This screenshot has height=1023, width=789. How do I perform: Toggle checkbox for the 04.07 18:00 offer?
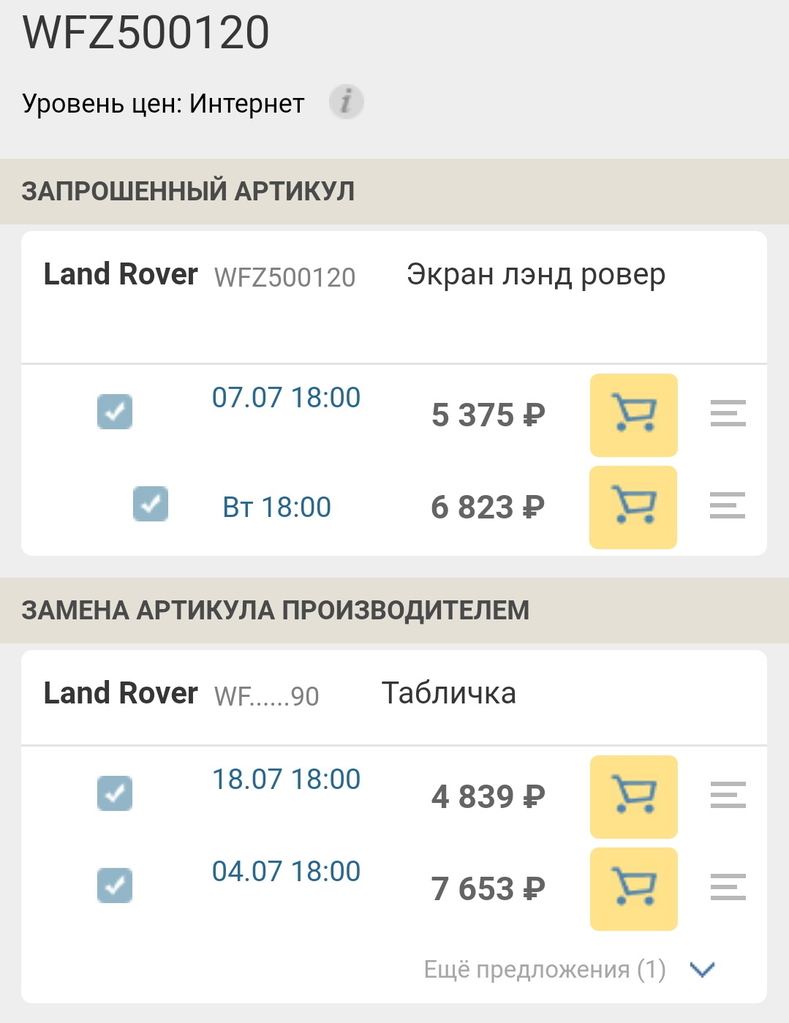[115, 885]
